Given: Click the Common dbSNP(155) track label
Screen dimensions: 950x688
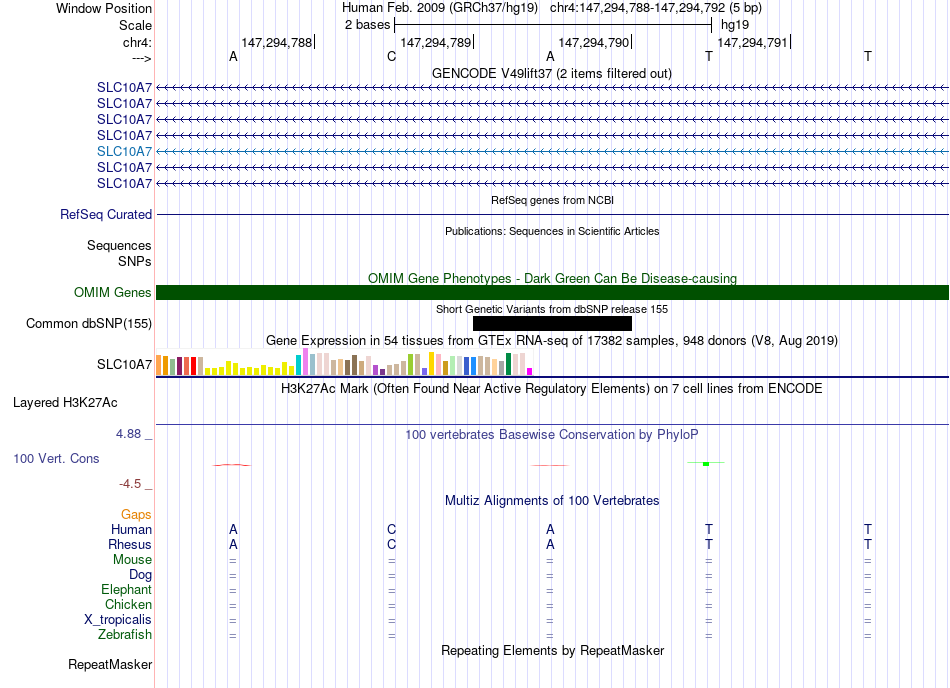Looking at the screenshot, I should (89, 323).
